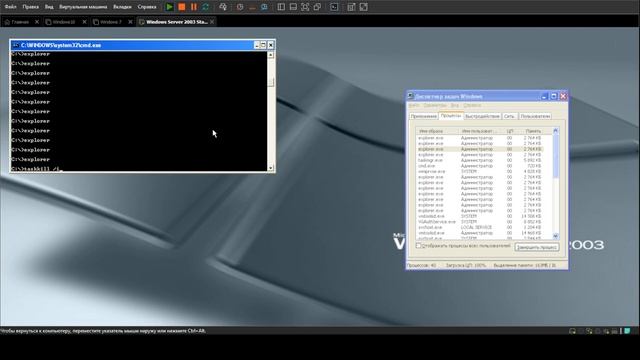The height and width of the screenshot is (360, 640).
Task: Open the Справка menu in Task Manager
Action: pos(472,105)
